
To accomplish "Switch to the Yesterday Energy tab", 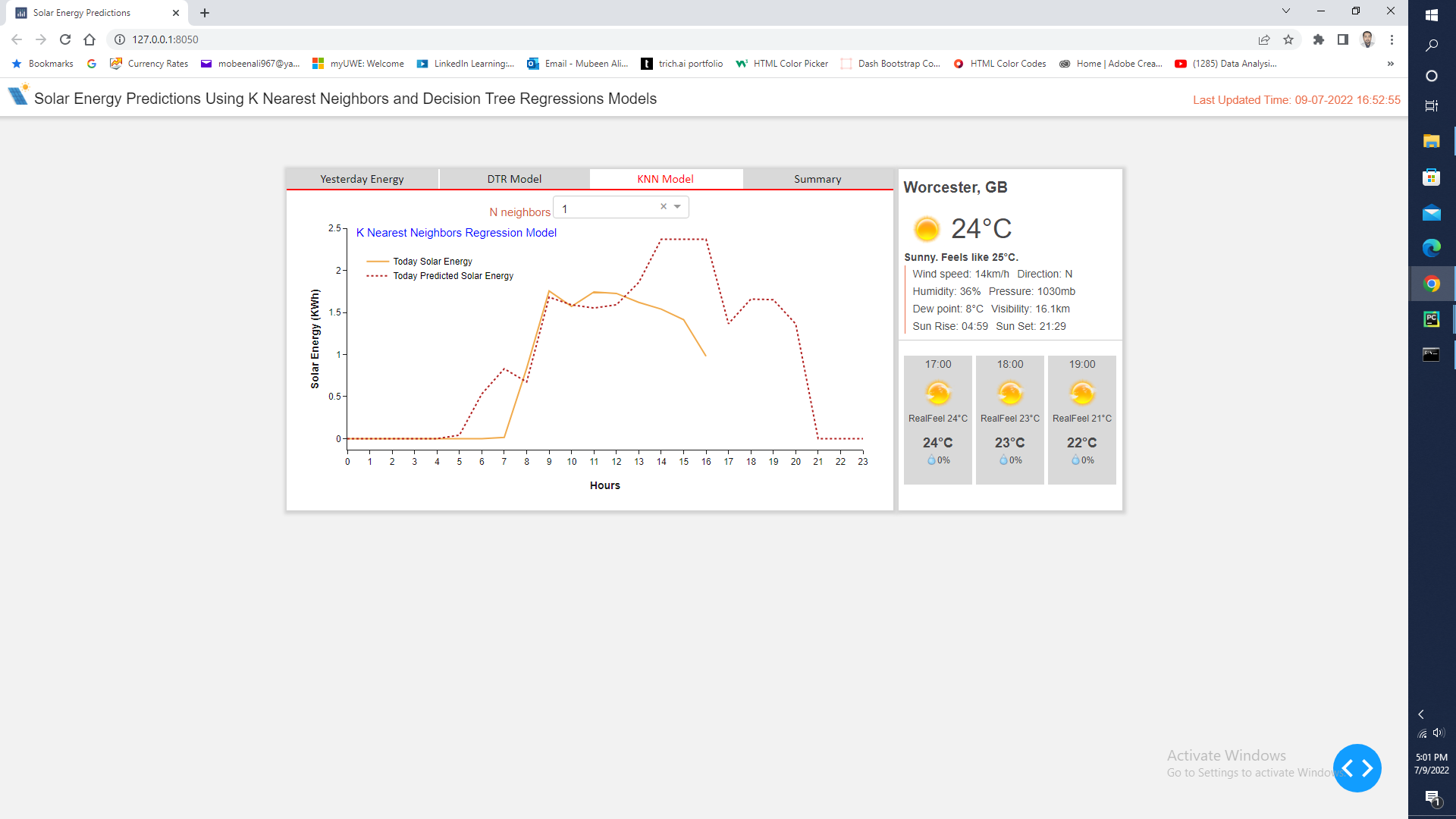I will [362, 179].
